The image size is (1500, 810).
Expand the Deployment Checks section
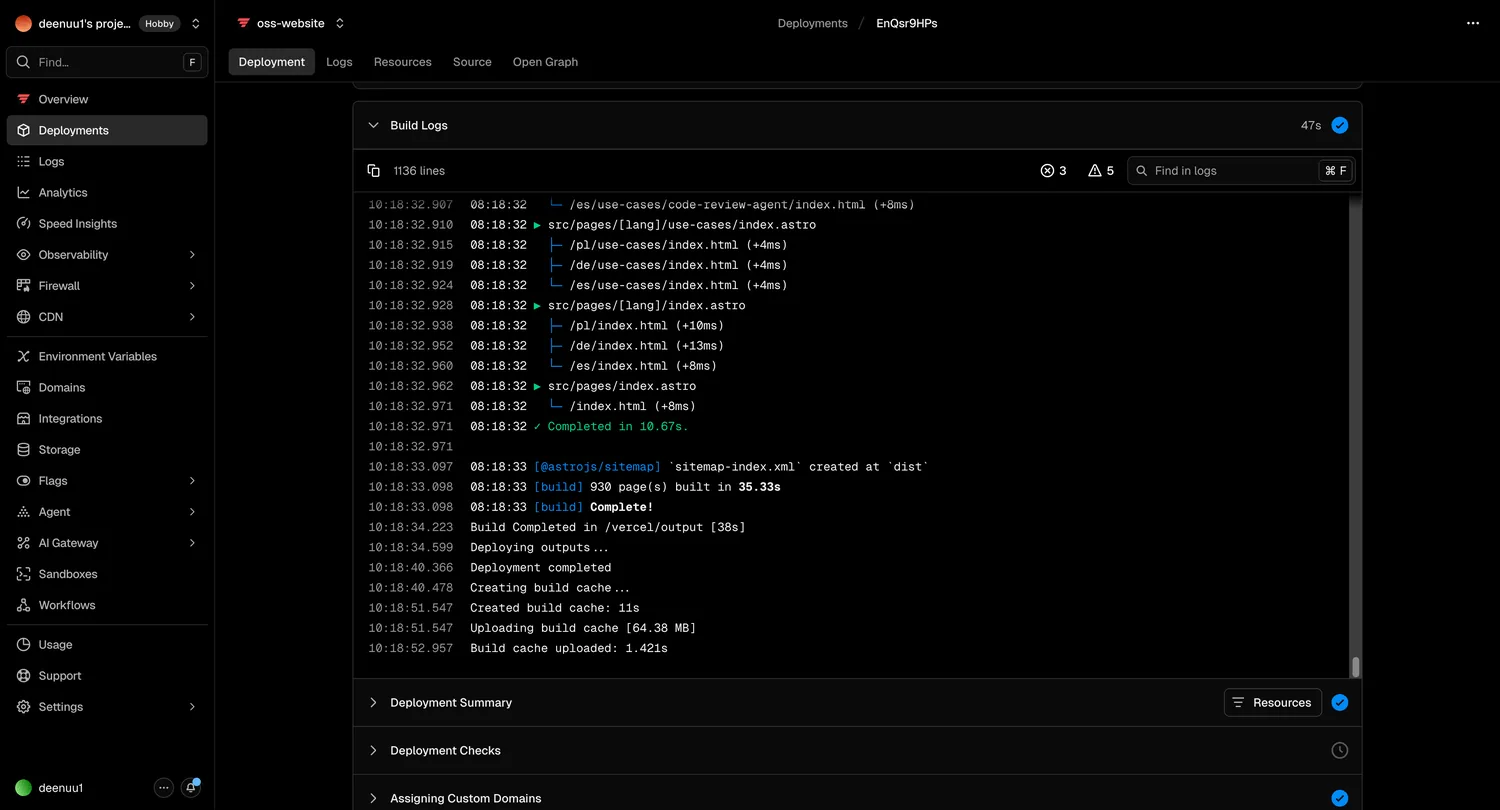pyautogui.click(x=373, y=750)
